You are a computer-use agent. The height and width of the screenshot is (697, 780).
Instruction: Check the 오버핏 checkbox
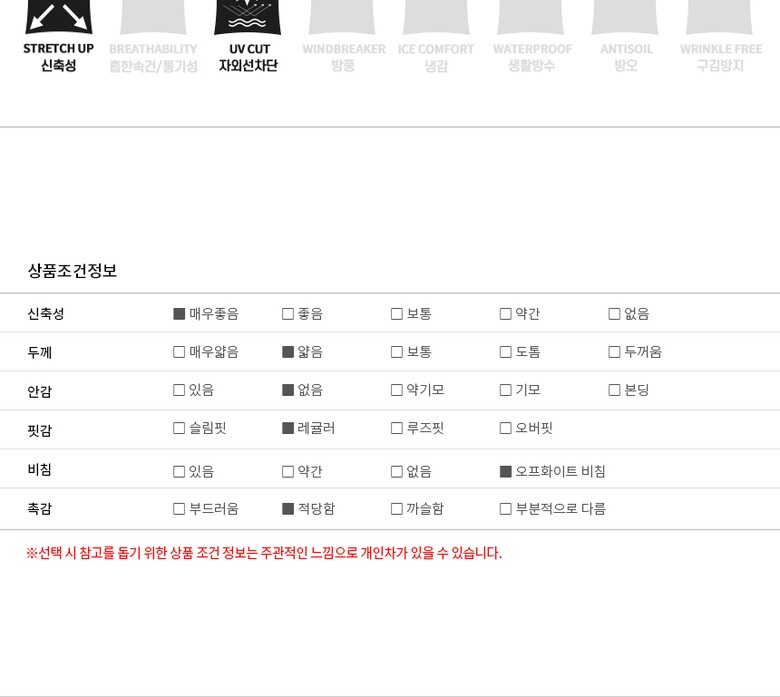(x=506, y=428)
